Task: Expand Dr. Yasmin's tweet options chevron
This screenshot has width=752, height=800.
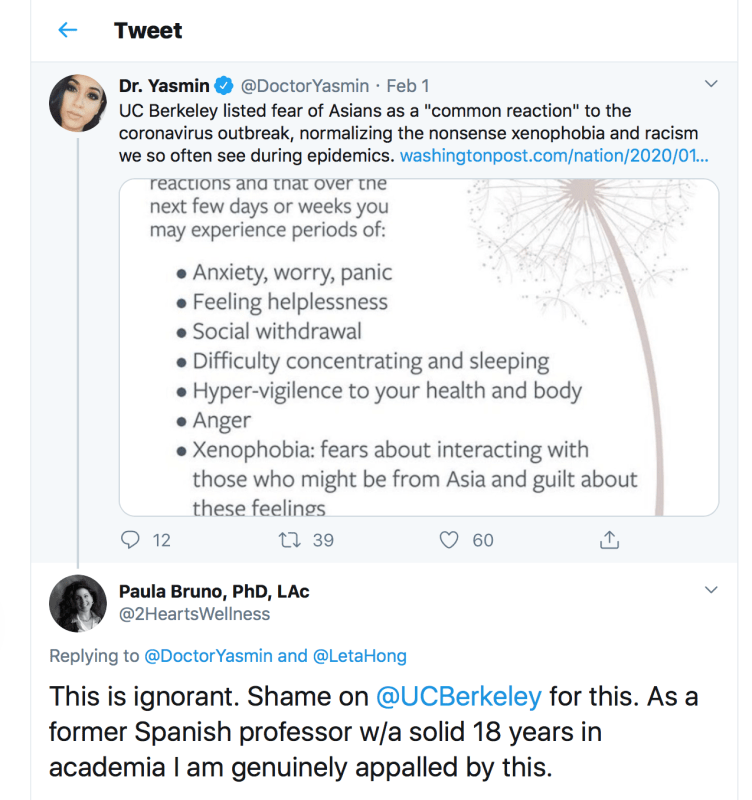Action: click(711, 83)
